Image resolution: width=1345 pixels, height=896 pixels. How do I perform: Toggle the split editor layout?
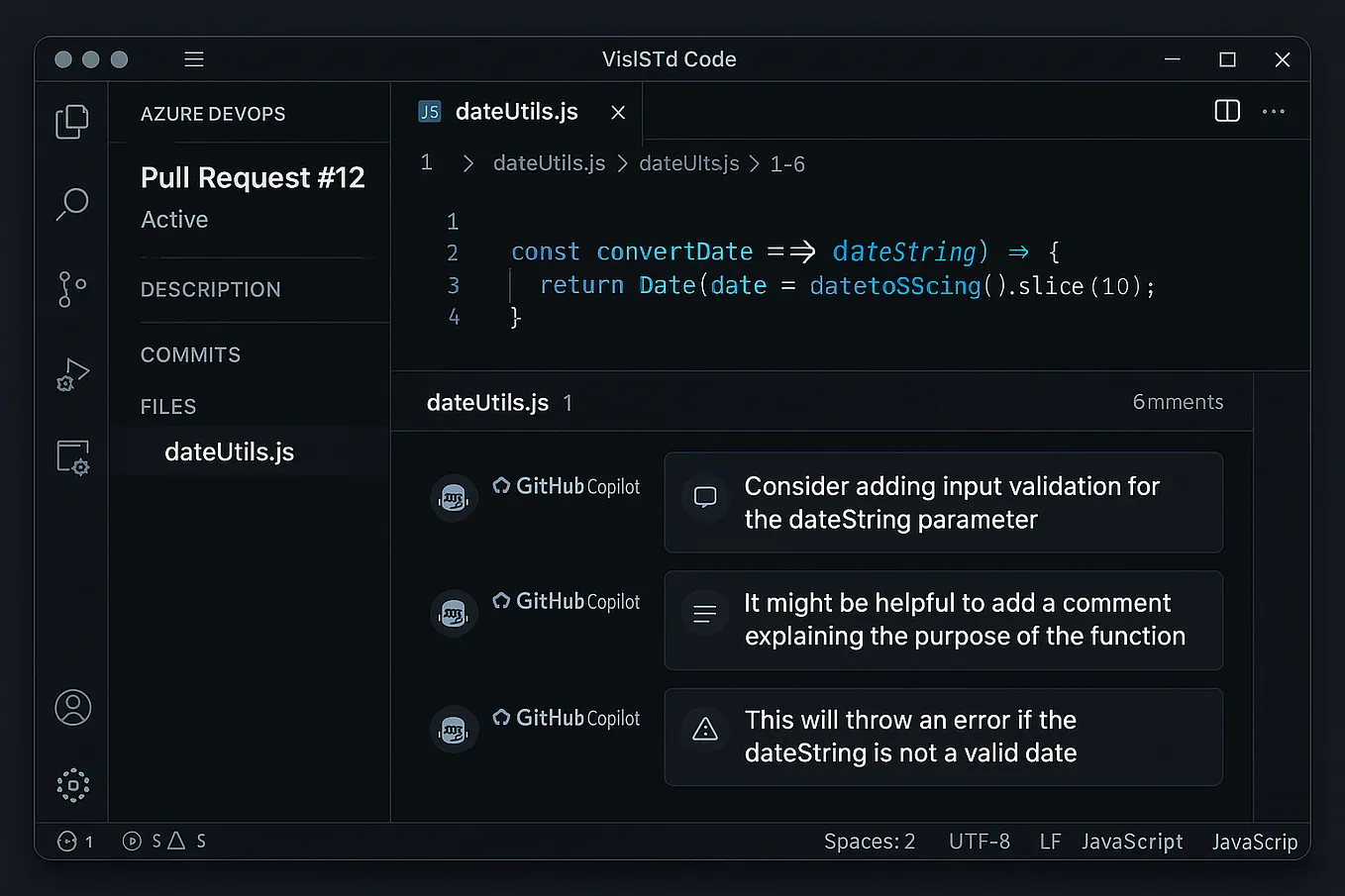(x=1226, y=111)
